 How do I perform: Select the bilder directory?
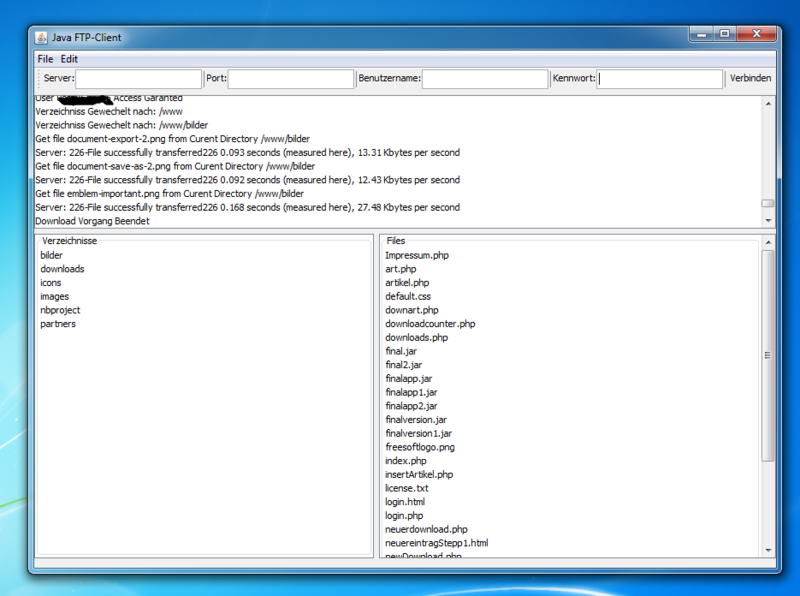51,255
